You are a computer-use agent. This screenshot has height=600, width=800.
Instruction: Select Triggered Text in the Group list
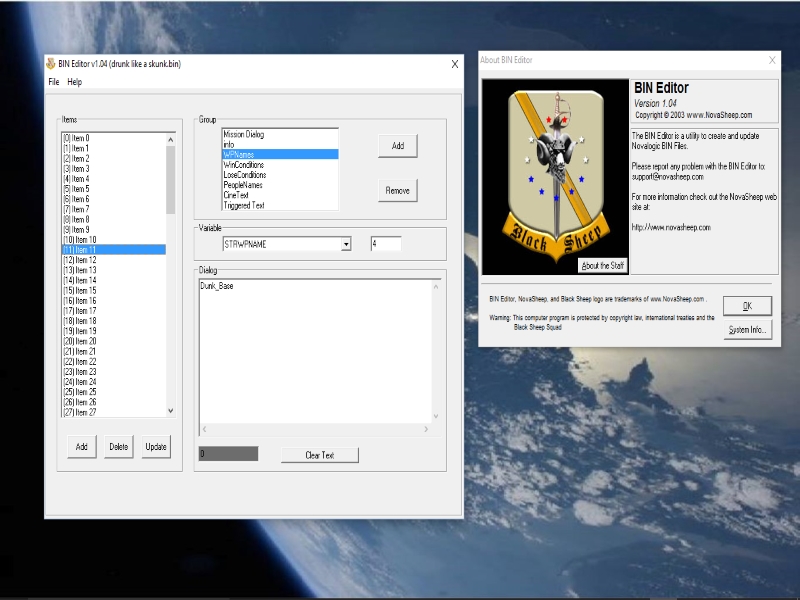280,206
